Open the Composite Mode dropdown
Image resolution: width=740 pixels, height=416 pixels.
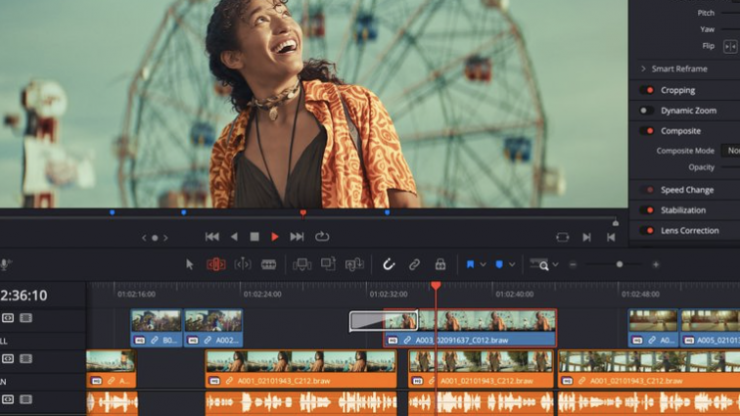tap(732, 150)
